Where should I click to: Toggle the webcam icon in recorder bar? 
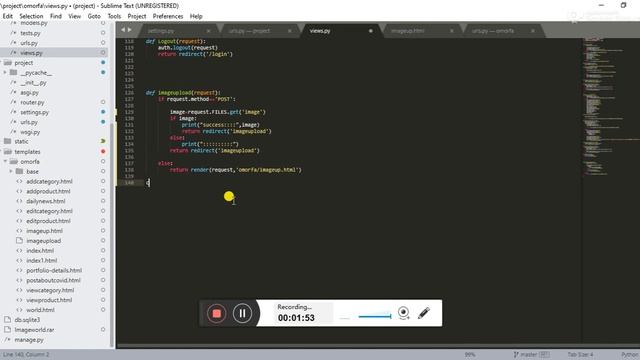click(403, 313)
